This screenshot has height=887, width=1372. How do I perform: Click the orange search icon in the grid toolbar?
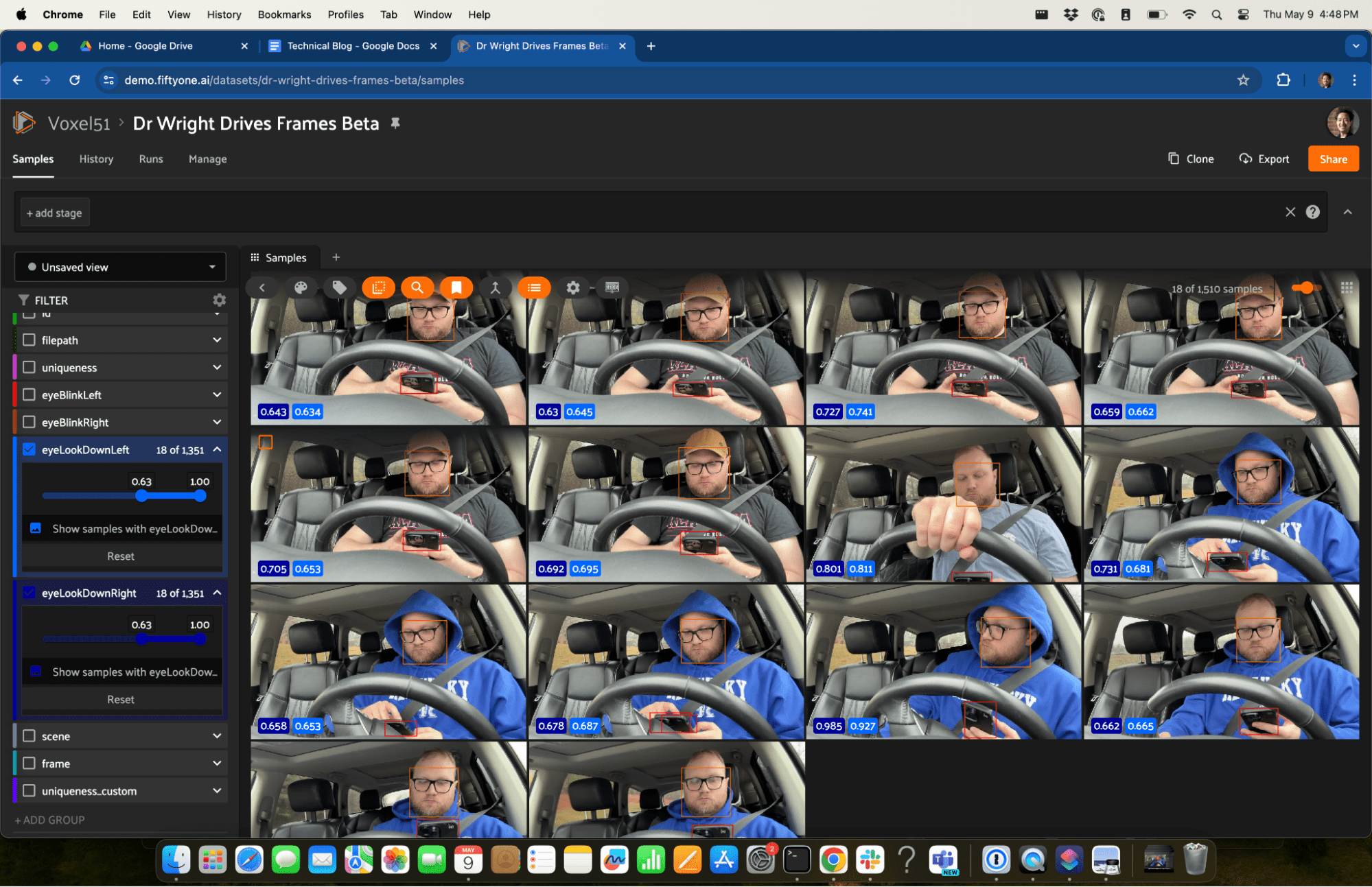click(417, 287)
